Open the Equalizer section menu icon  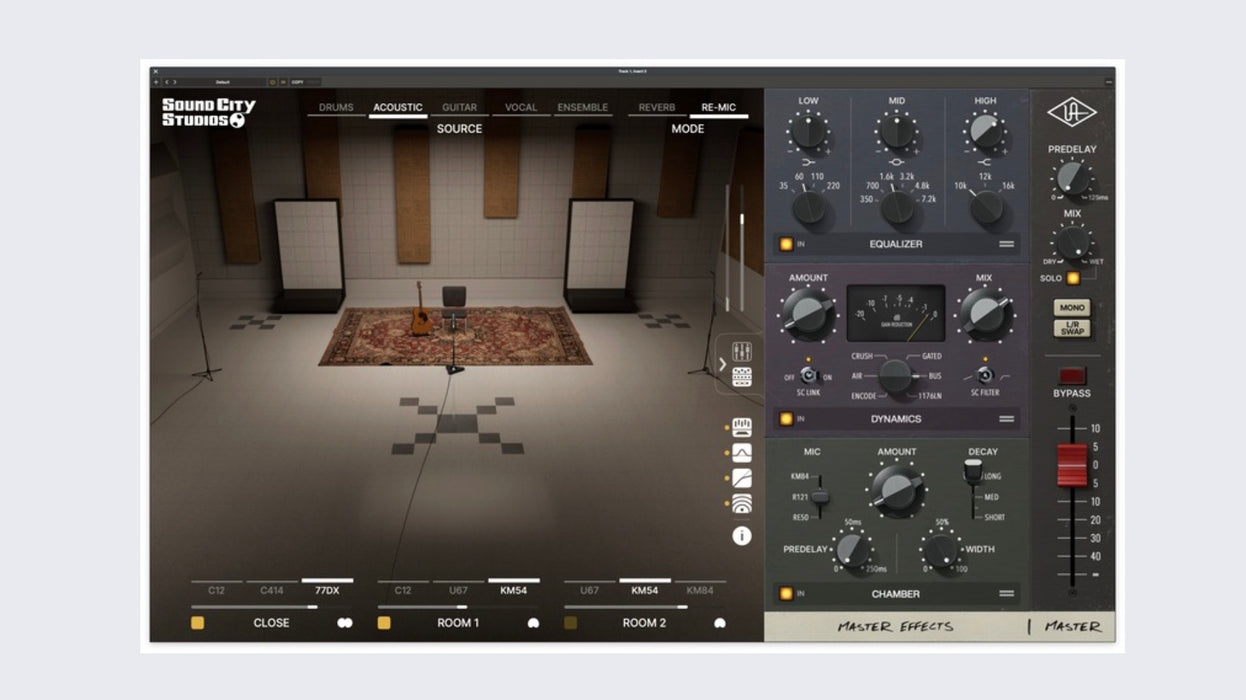pyautogui.click(x=1006, y=244)
